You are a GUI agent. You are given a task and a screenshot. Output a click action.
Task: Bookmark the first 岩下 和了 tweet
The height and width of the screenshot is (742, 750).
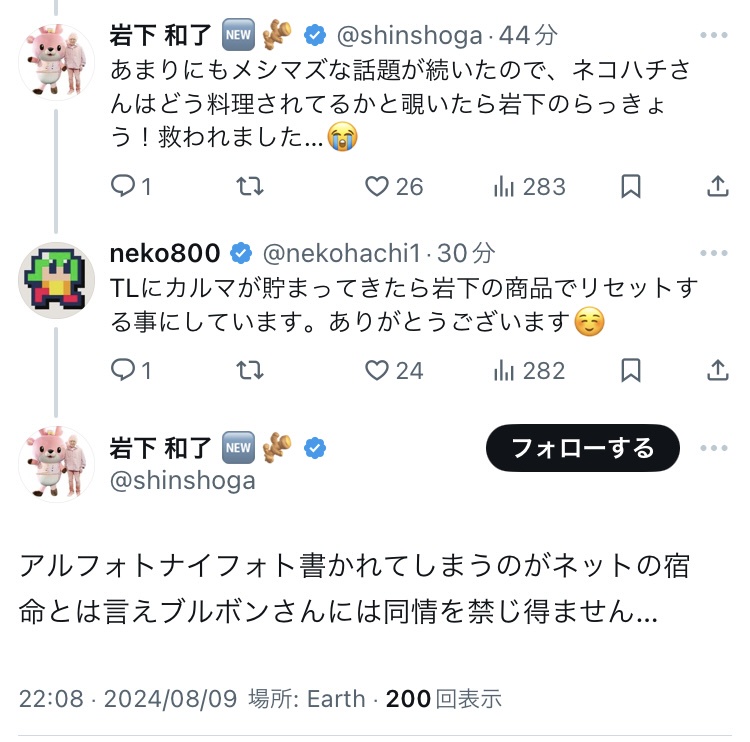point(631,187)
